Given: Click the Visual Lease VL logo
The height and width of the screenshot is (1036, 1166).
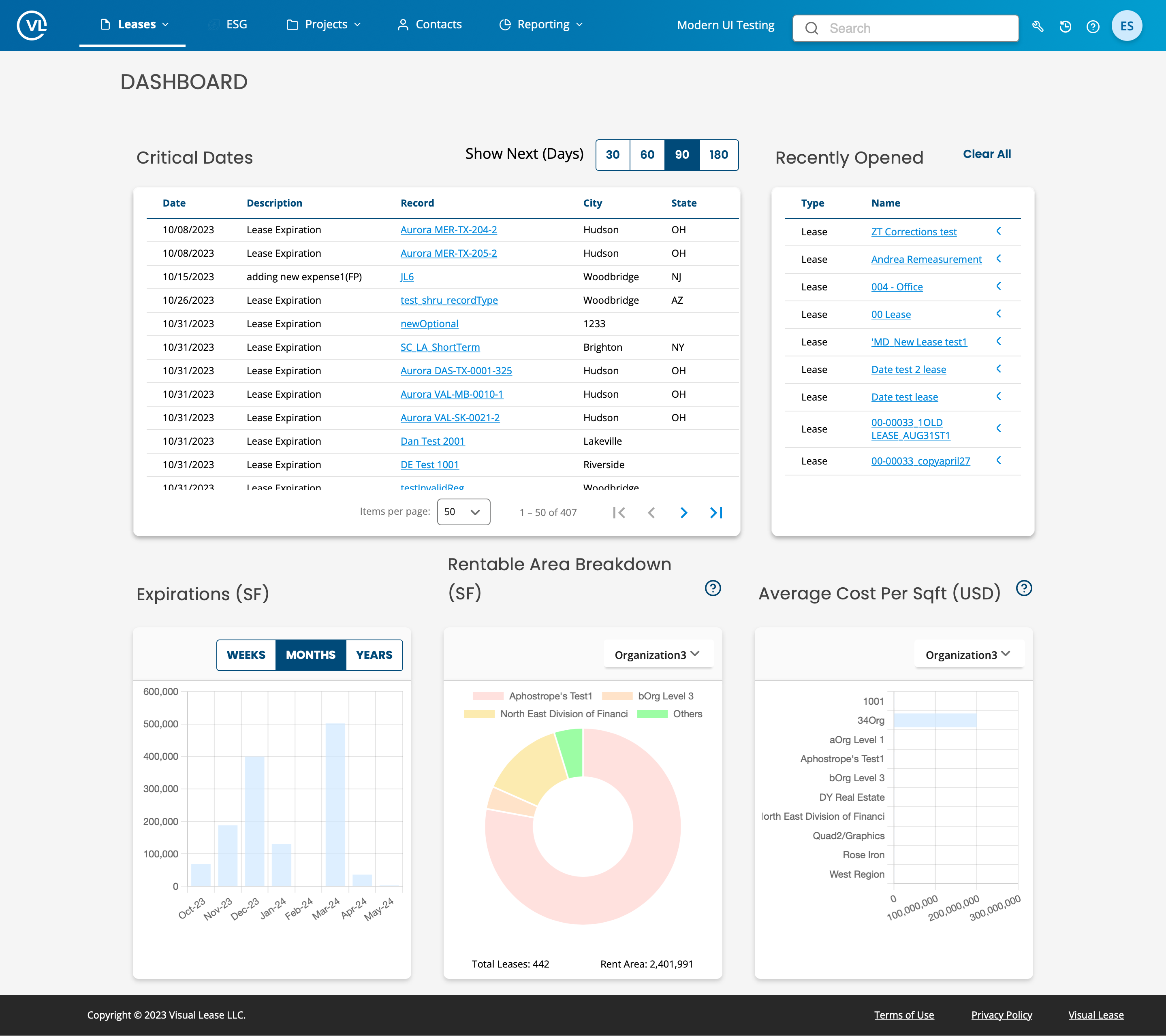Looking at the screenshot, I should pos(32,25).
